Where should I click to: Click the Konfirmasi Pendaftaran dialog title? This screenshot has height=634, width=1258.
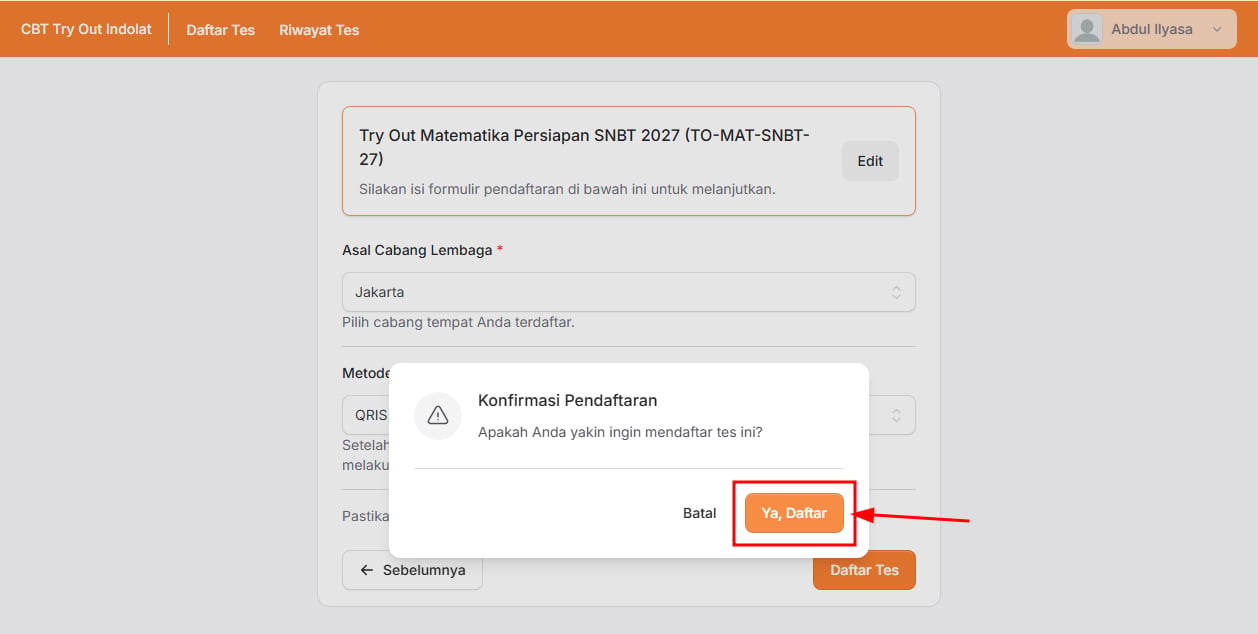(x=568, y=400)
